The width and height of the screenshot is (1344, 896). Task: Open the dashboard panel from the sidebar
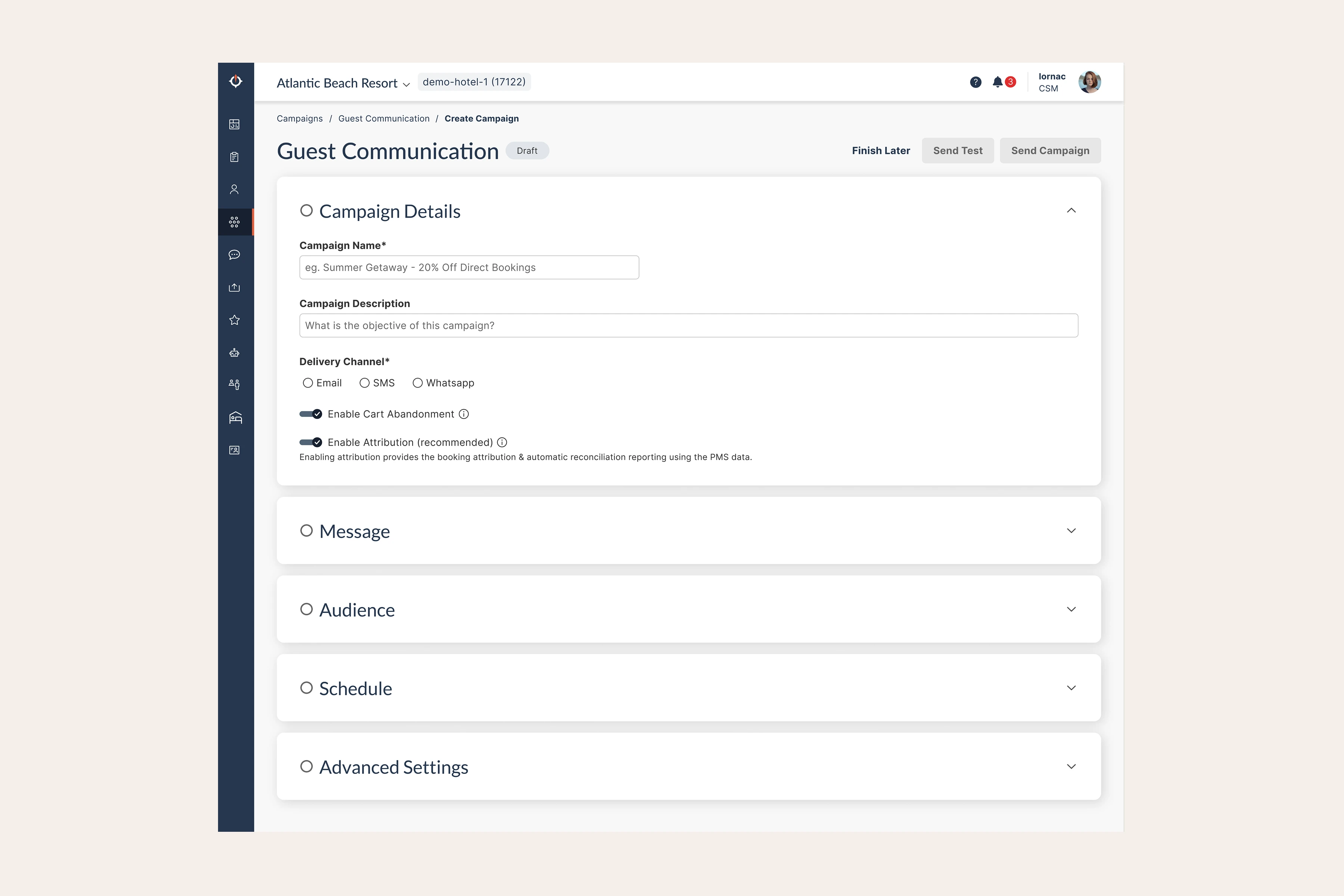(234, 124)
